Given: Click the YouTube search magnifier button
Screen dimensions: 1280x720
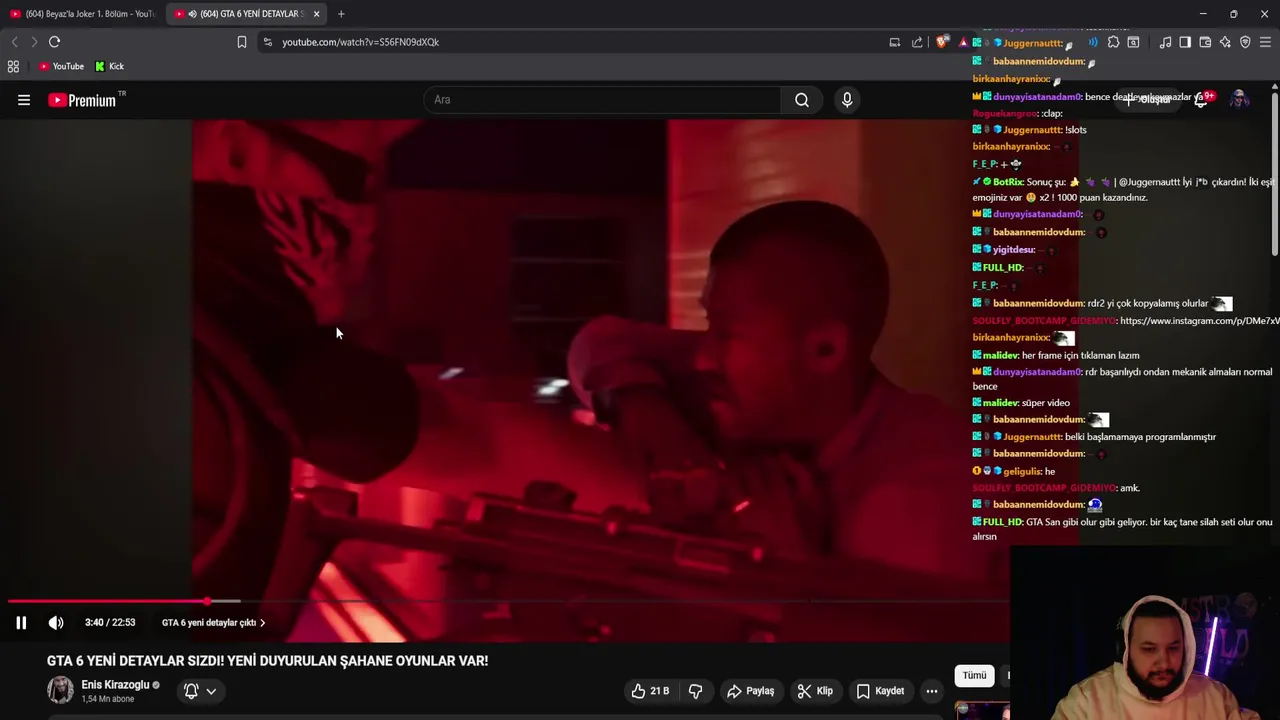Looking at the screenshot, I should (802, 100).
